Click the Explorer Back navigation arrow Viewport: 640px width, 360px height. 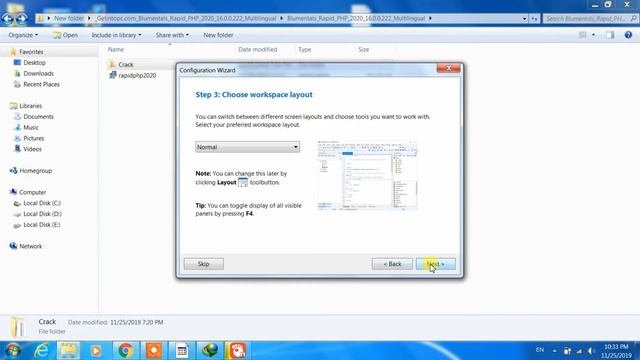pyautogui.click(x=8, y=18)
